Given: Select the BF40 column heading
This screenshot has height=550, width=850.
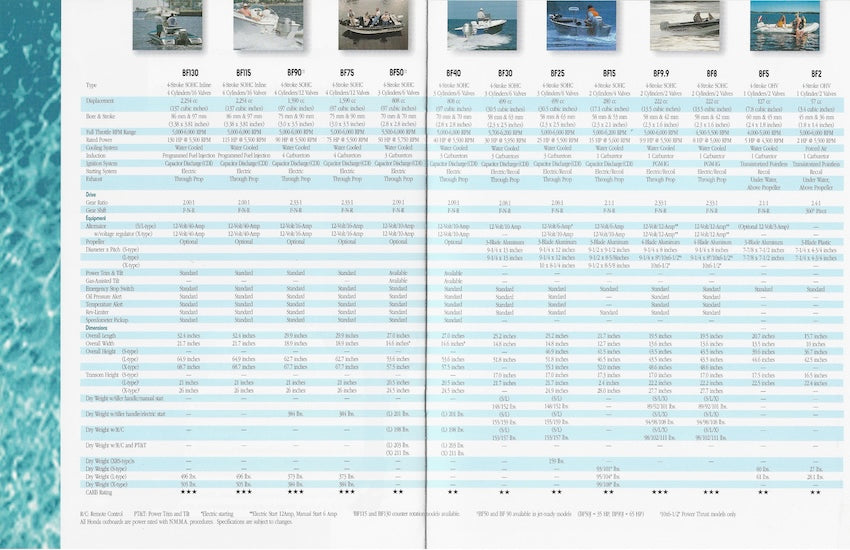Looking at the screenshot, I should [454, 73].
